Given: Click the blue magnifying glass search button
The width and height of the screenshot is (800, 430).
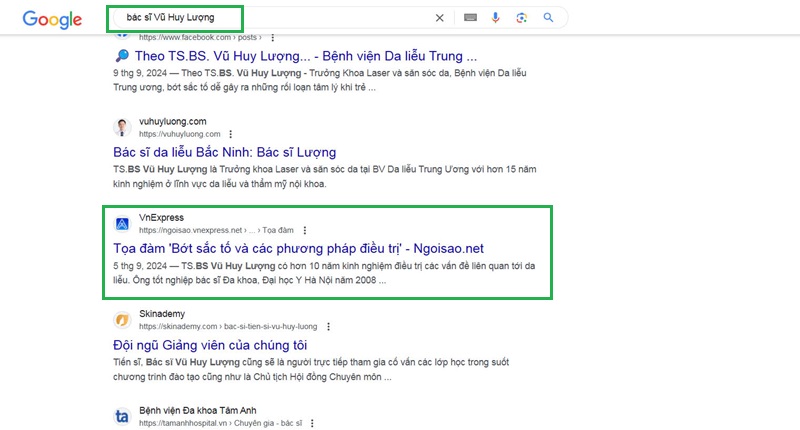Looking at the screenshot, I should (x=548, y=18).
